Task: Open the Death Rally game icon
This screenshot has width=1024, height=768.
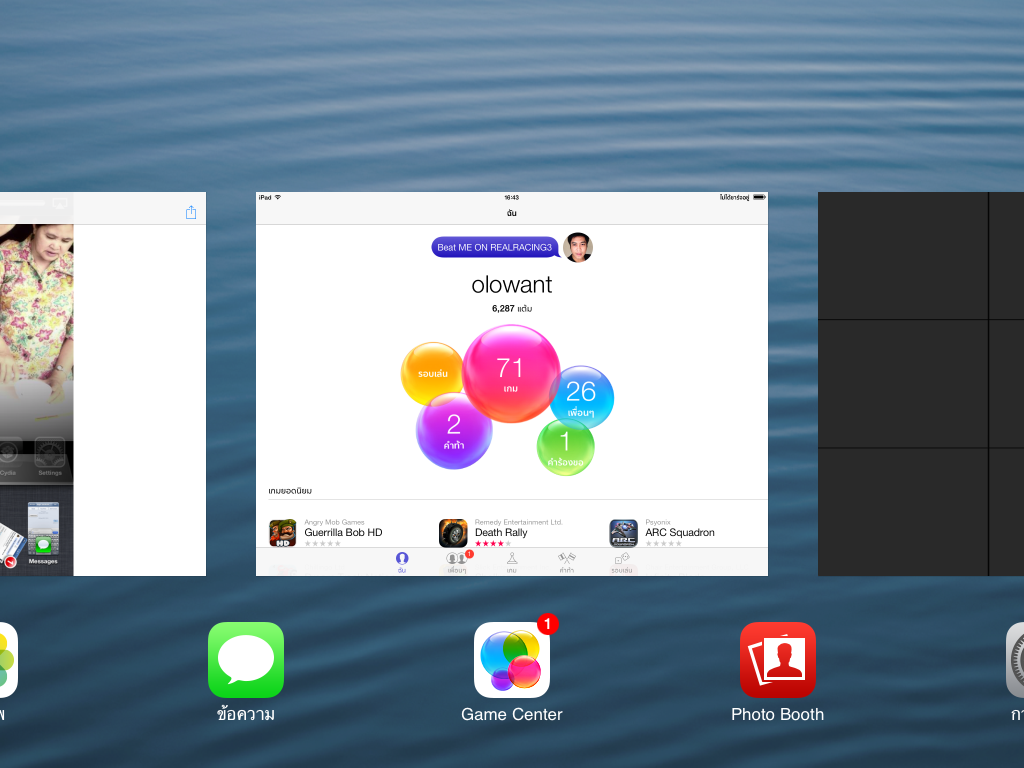Action: coord(453,533)
